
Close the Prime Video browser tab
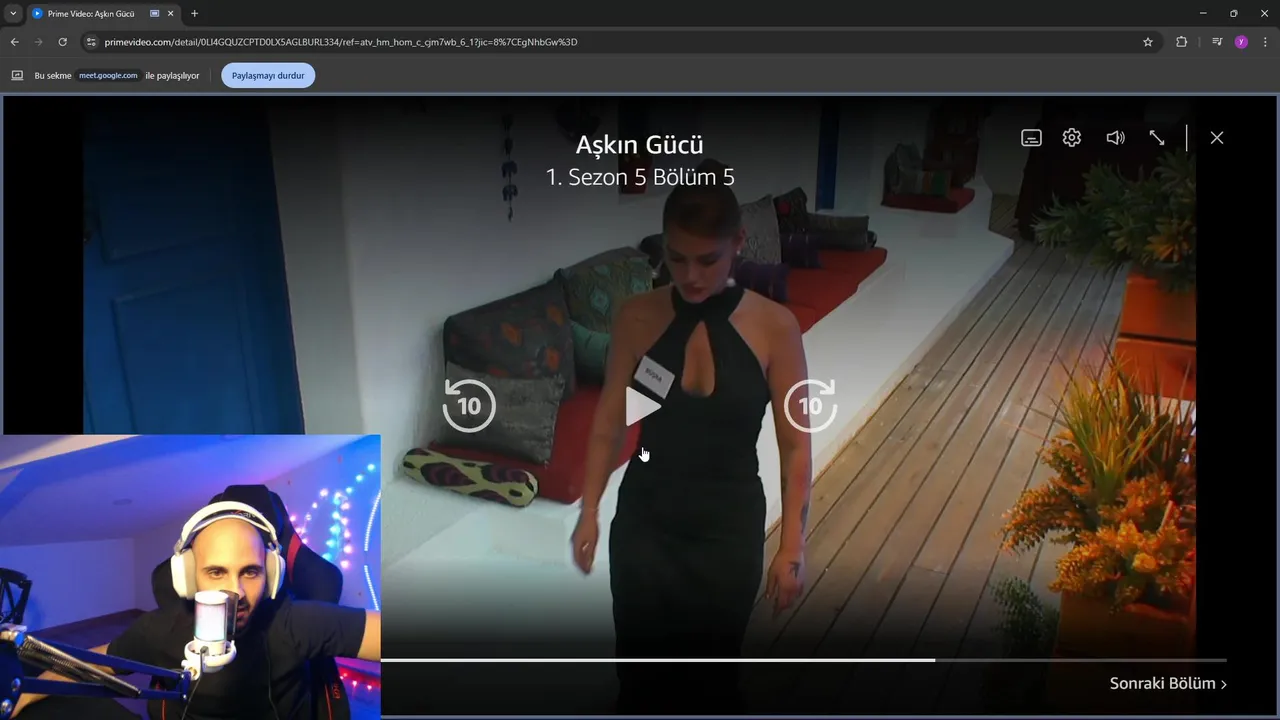[172, 14]
